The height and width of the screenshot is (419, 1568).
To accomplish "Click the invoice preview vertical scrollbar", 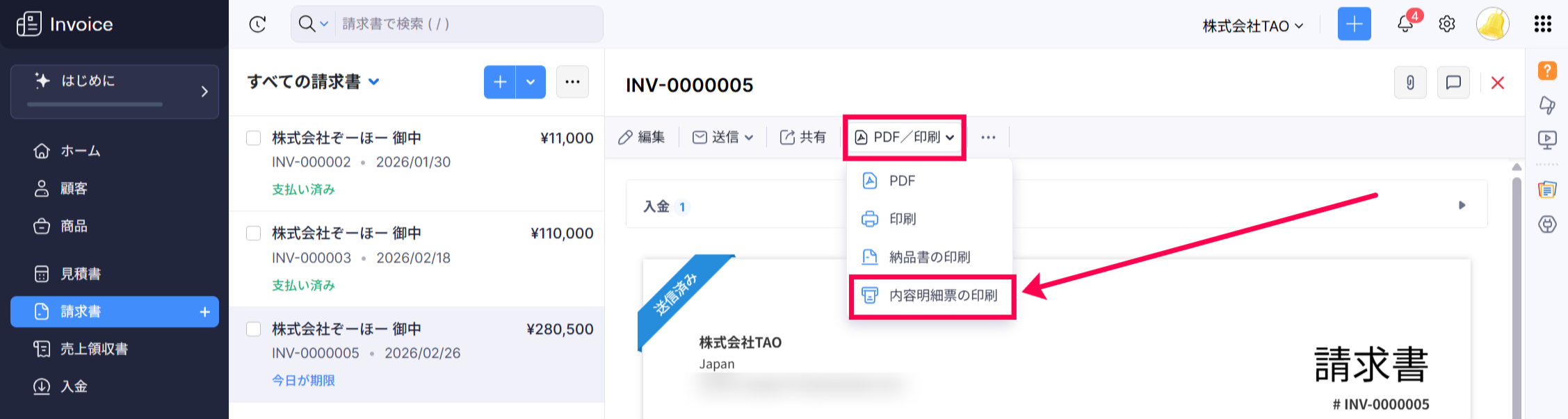I will pos(1517,292).
